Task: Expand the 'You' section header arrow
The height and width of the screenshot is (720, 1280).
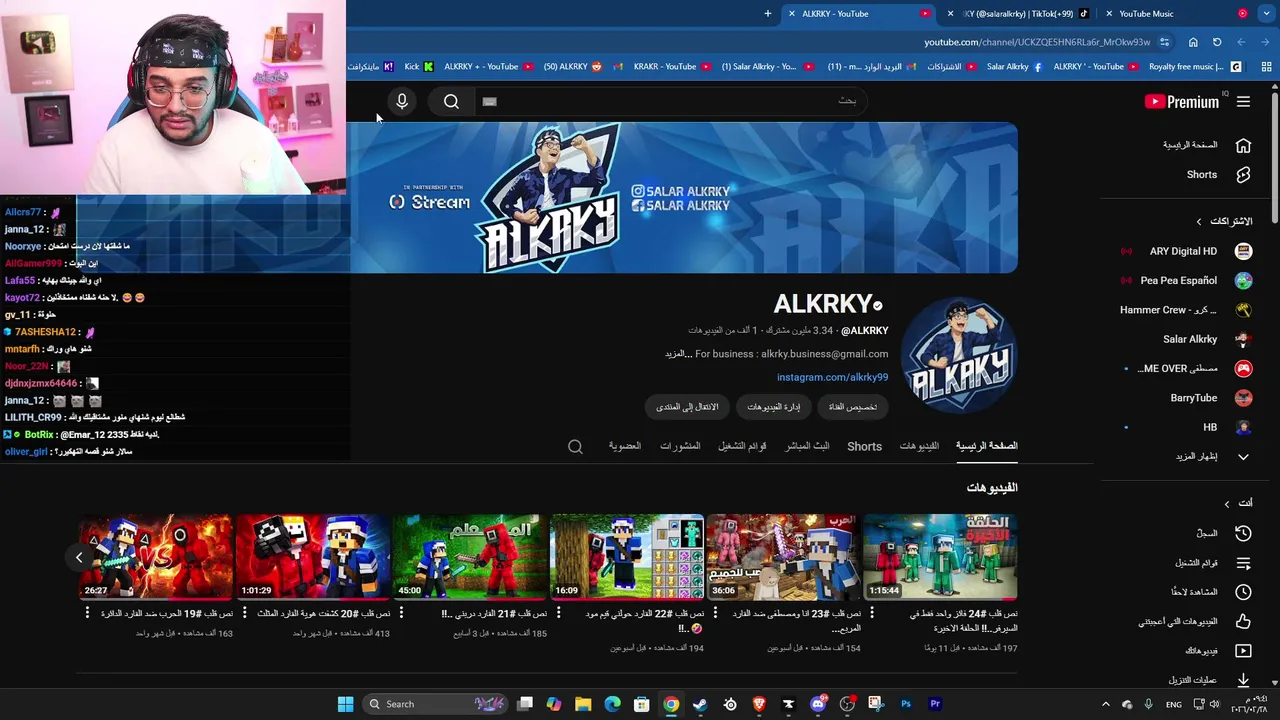Action: pos(1227,503)
